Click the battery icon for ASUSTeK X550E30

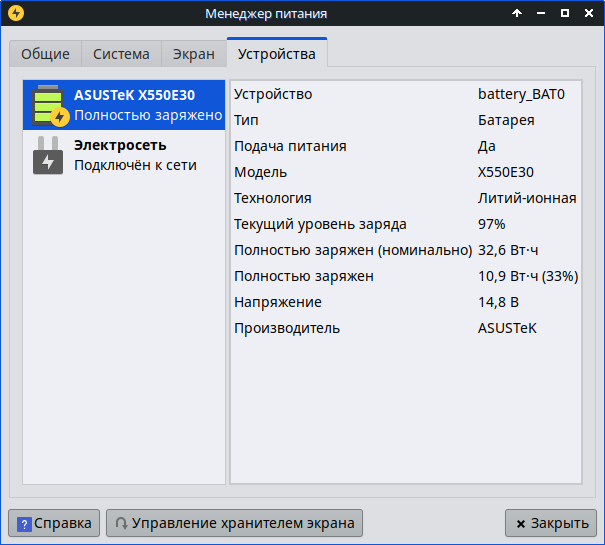tap(48, 105)
